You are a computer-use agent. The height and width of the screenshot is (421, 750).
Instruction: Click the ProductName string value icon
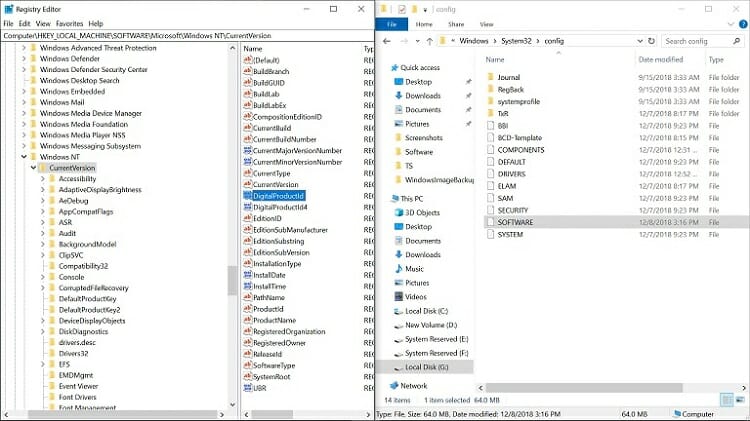coord(247,320)
